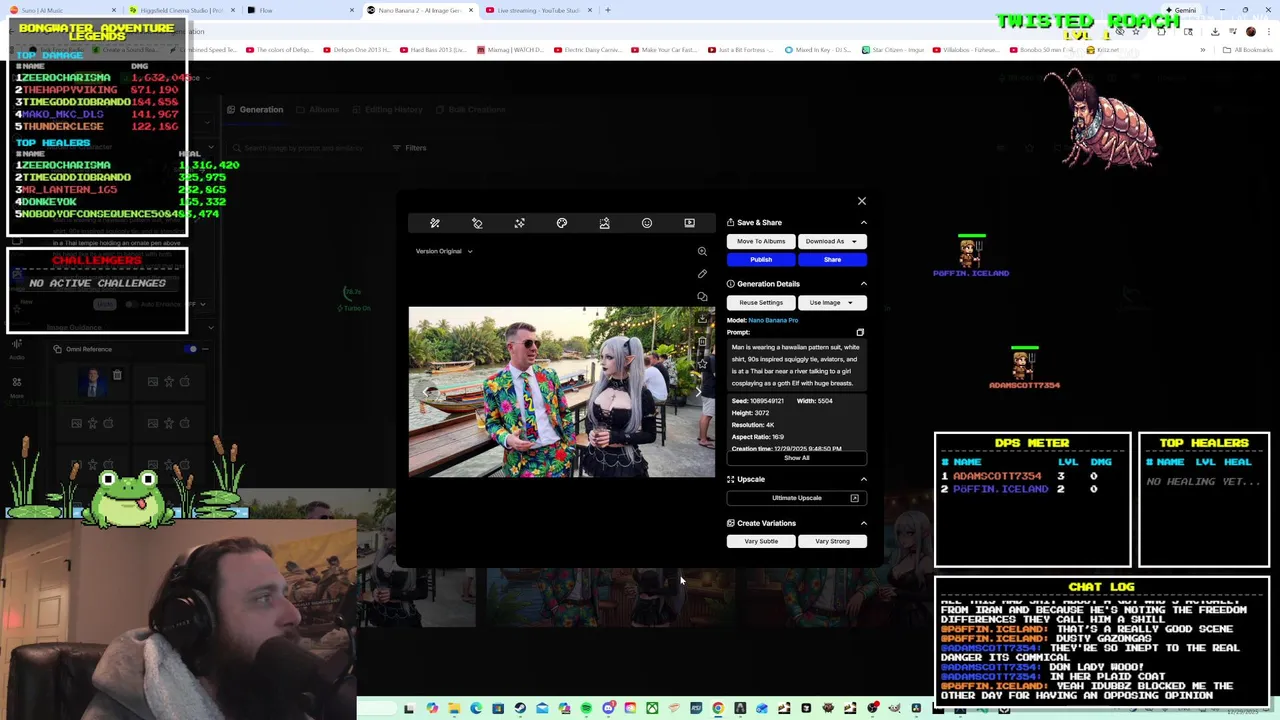Click the Reuse Settings button
The height and width of the screenshot is (720, 1280).
pyautogui.click(x=761, y=302)
